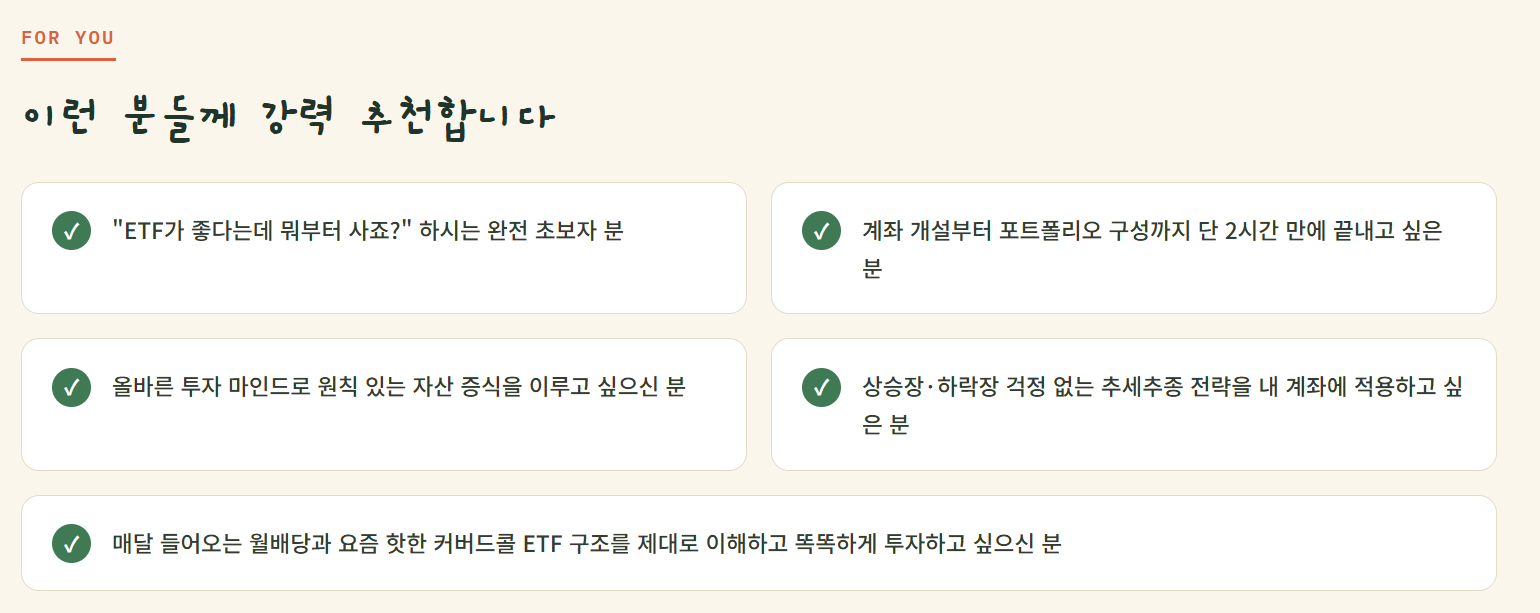Click the check icon next to 매달 들어오는 월배당
The width and height of the screenshot is (1540, 613).
point(71,544)
